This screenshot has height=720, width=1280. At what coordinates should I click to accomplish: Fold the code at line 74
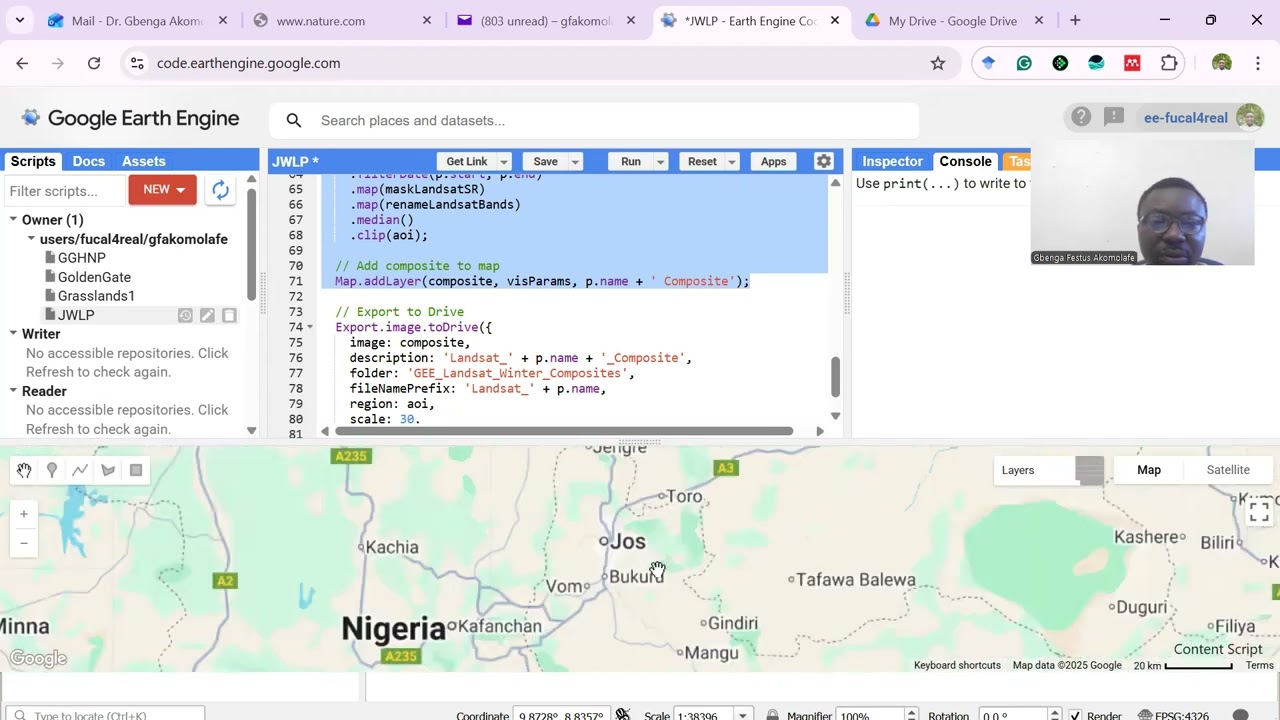pos(310,328)
